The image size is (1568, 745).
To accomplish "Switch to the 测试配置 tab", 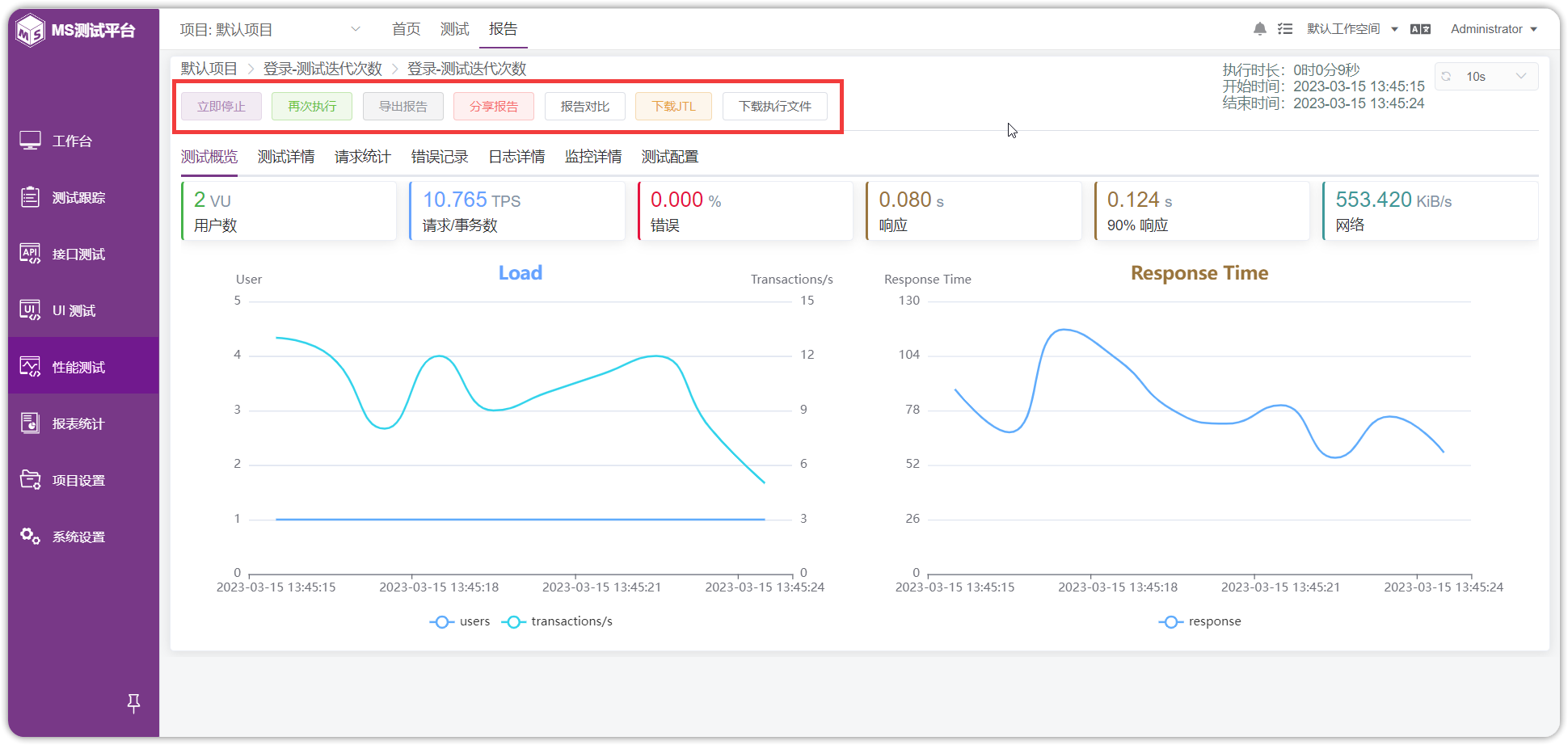I will (670, 157).
